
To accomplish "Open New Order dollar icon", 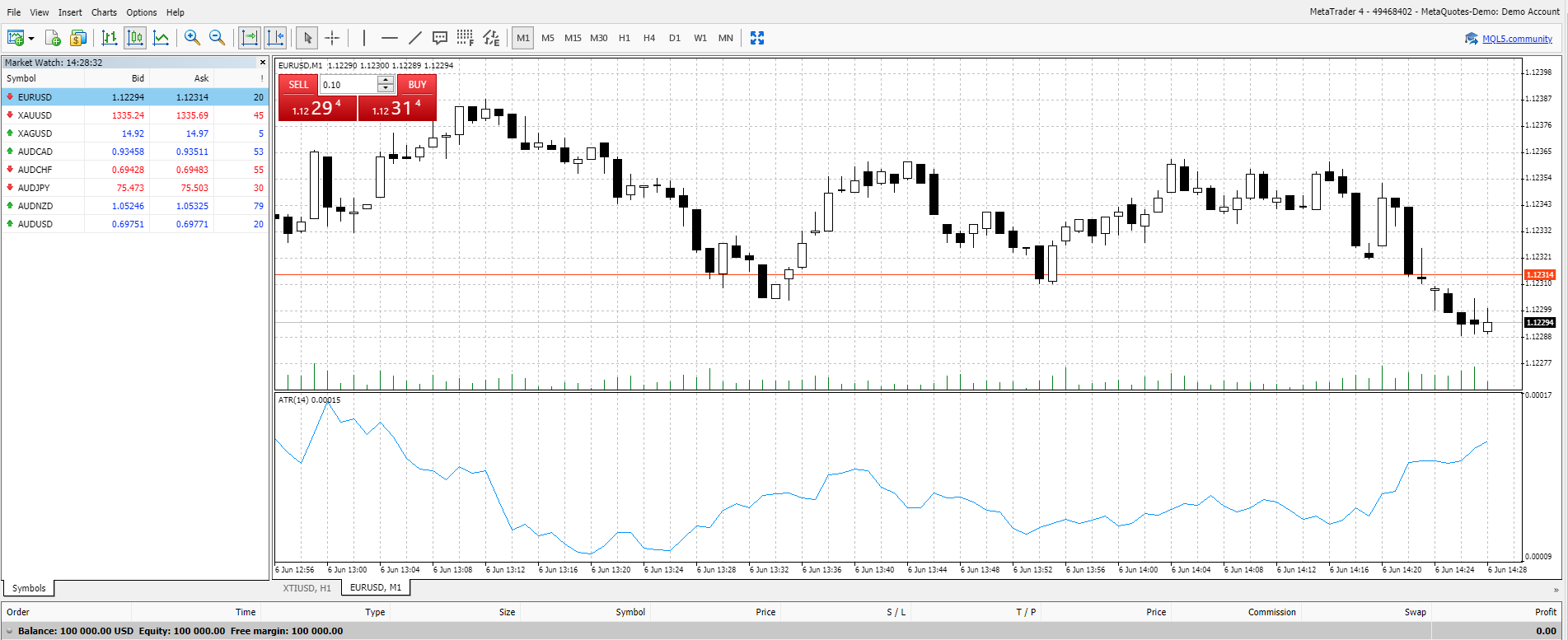I will pyautogui.click(x=78, y=38).
